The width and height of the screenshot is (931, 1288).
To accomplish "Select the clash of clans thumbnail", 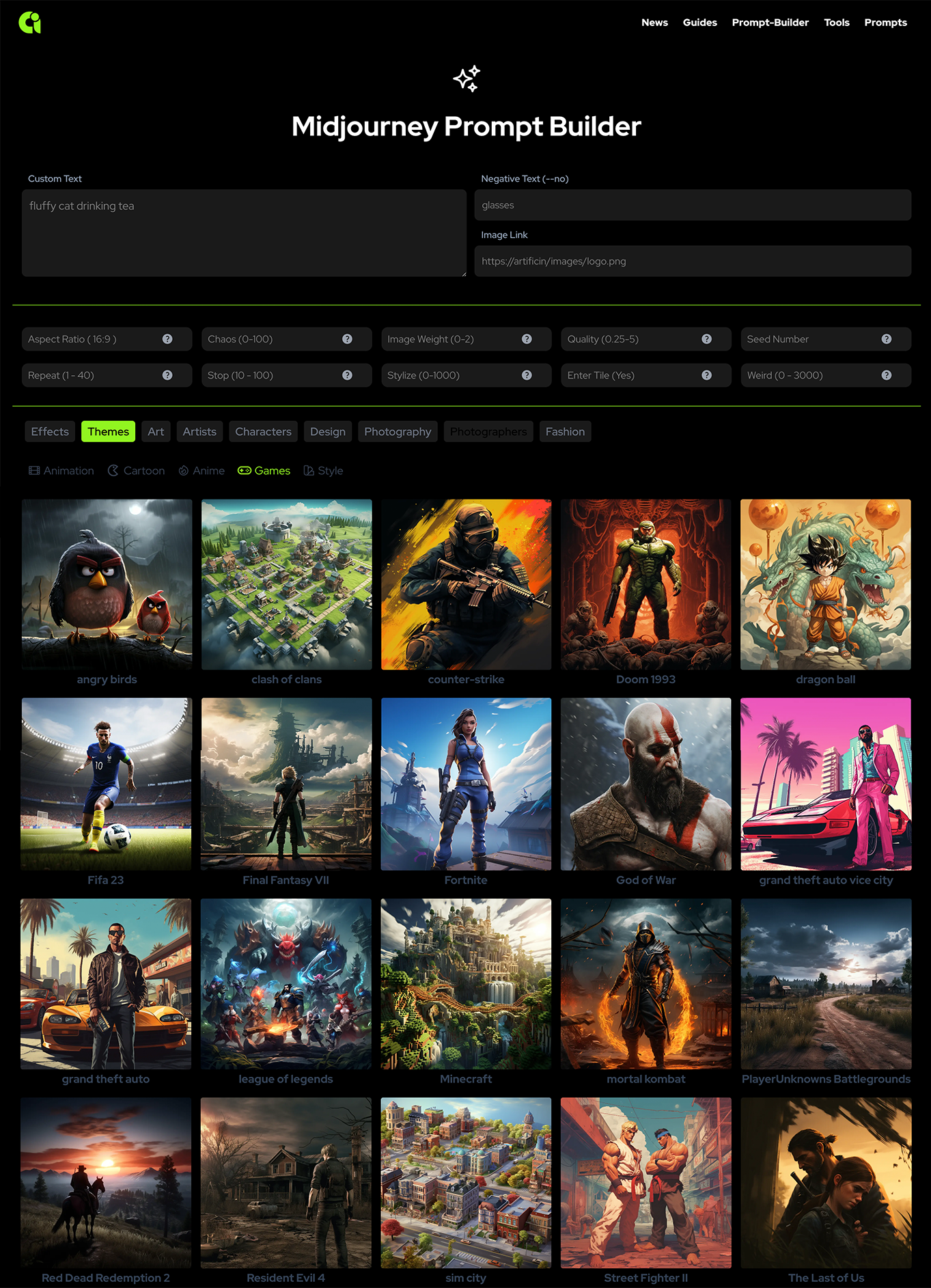I will [286, 584].
